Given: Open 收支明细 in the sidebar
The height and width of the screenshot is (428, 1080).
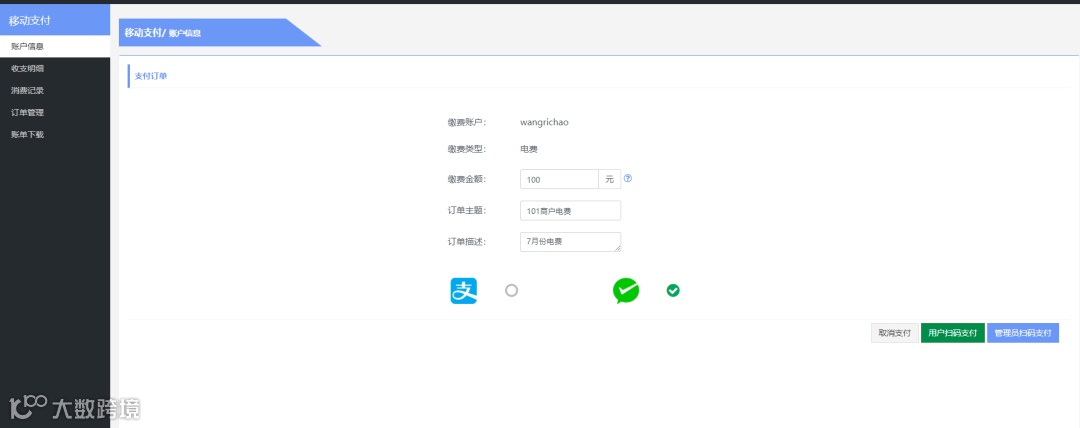Looking at the screenshot, I should pos(55,68).
